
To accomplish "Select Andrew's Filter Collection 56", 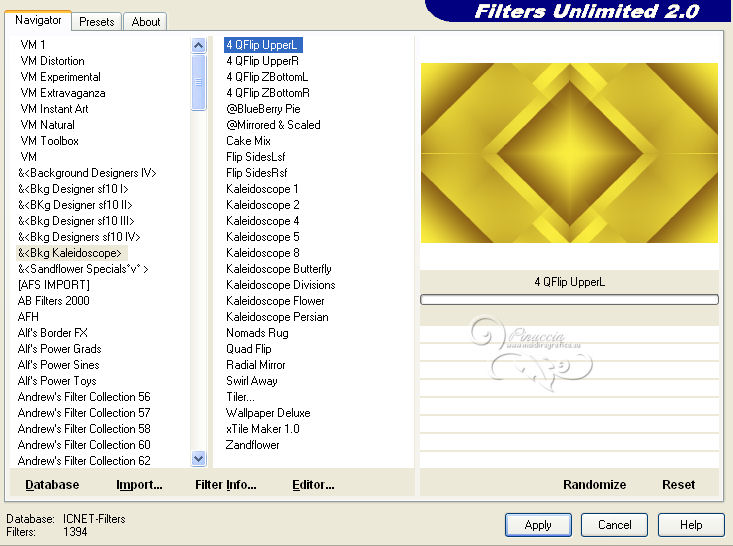I will (x=84, y=396).
